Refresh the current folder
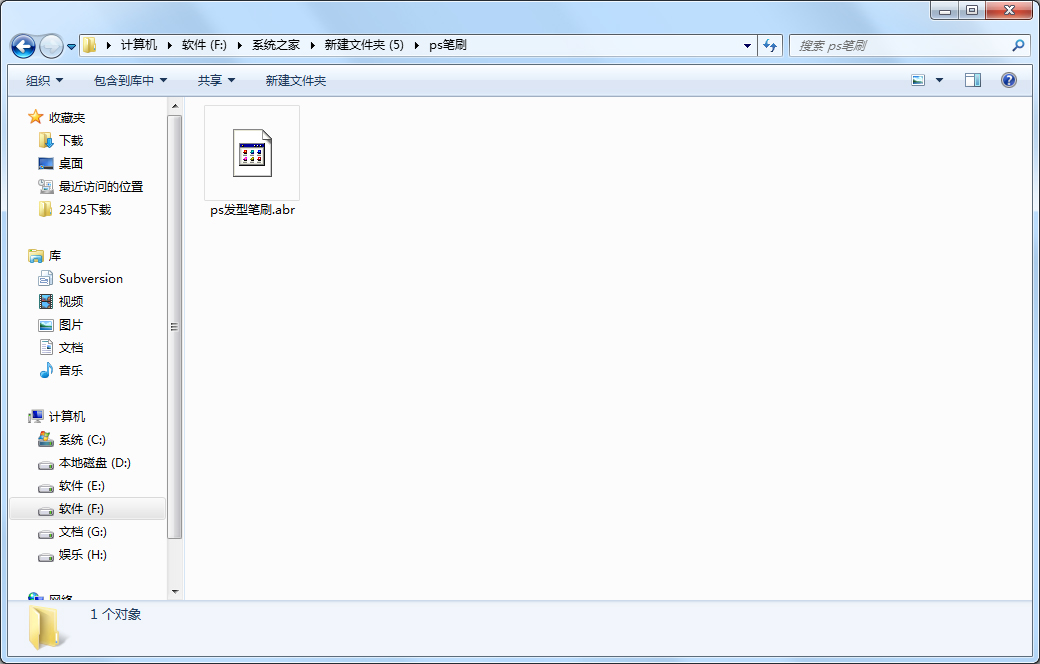 coord(770,45)
